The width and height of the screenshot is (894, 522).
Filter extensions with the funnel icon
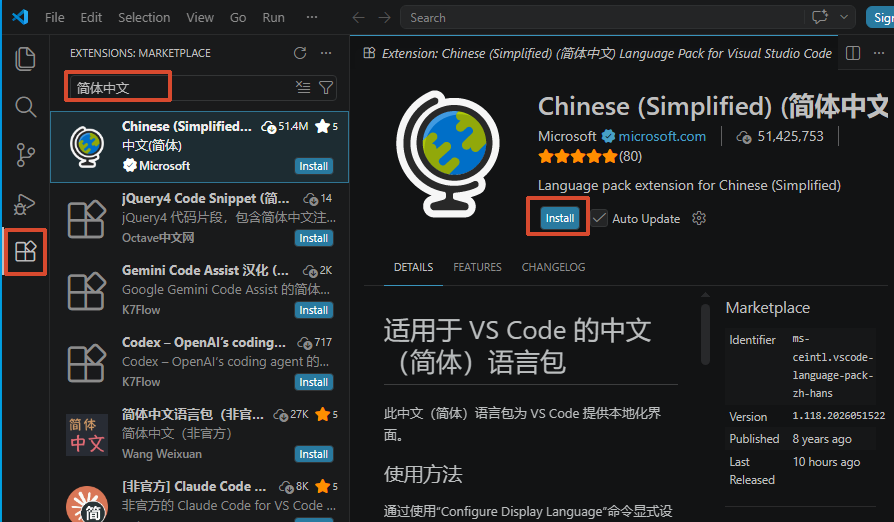(x=326, y=87)
